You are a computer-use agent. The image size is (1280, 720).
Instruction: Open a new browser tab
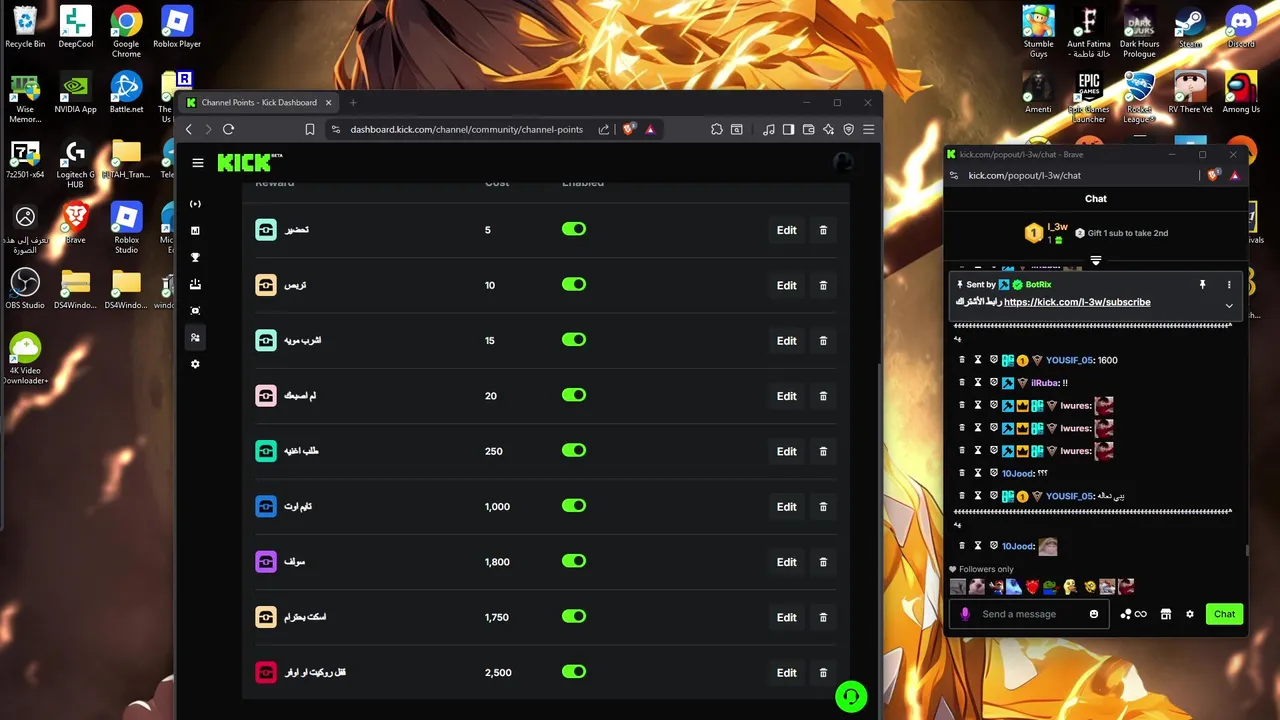pos(353,102)
